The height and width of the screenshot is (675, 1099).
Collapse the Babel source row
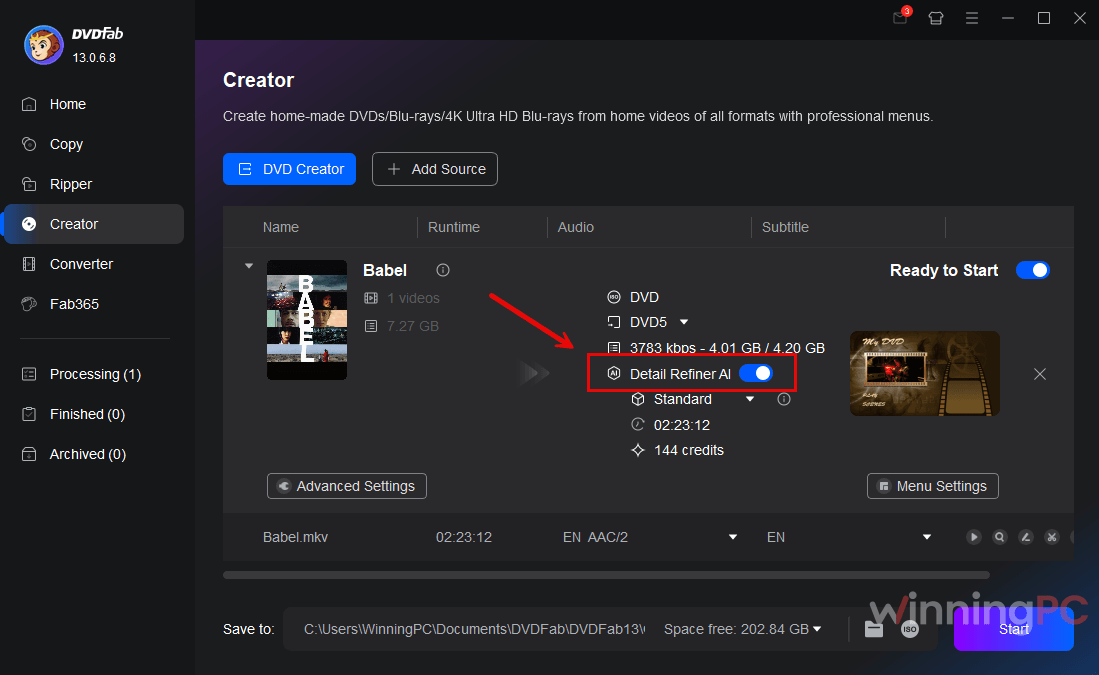click(249, 266)
